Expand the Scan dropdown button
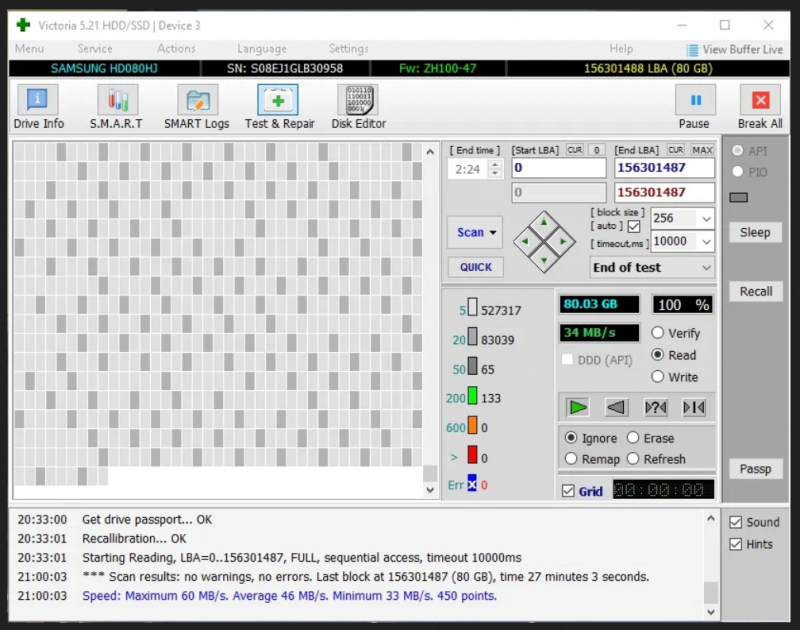Screen dimensions: 800x630 [475, 232]
